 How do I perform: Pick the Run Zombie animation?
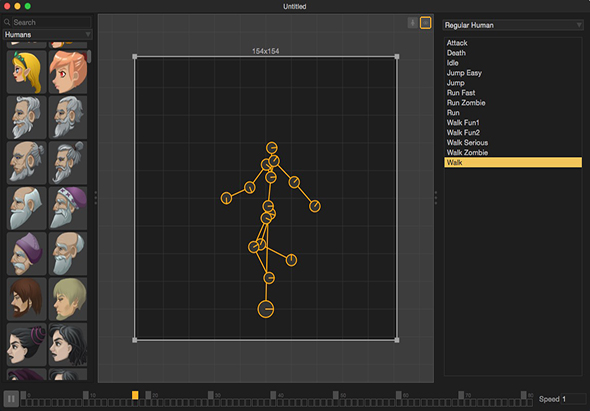pos(513,103)
